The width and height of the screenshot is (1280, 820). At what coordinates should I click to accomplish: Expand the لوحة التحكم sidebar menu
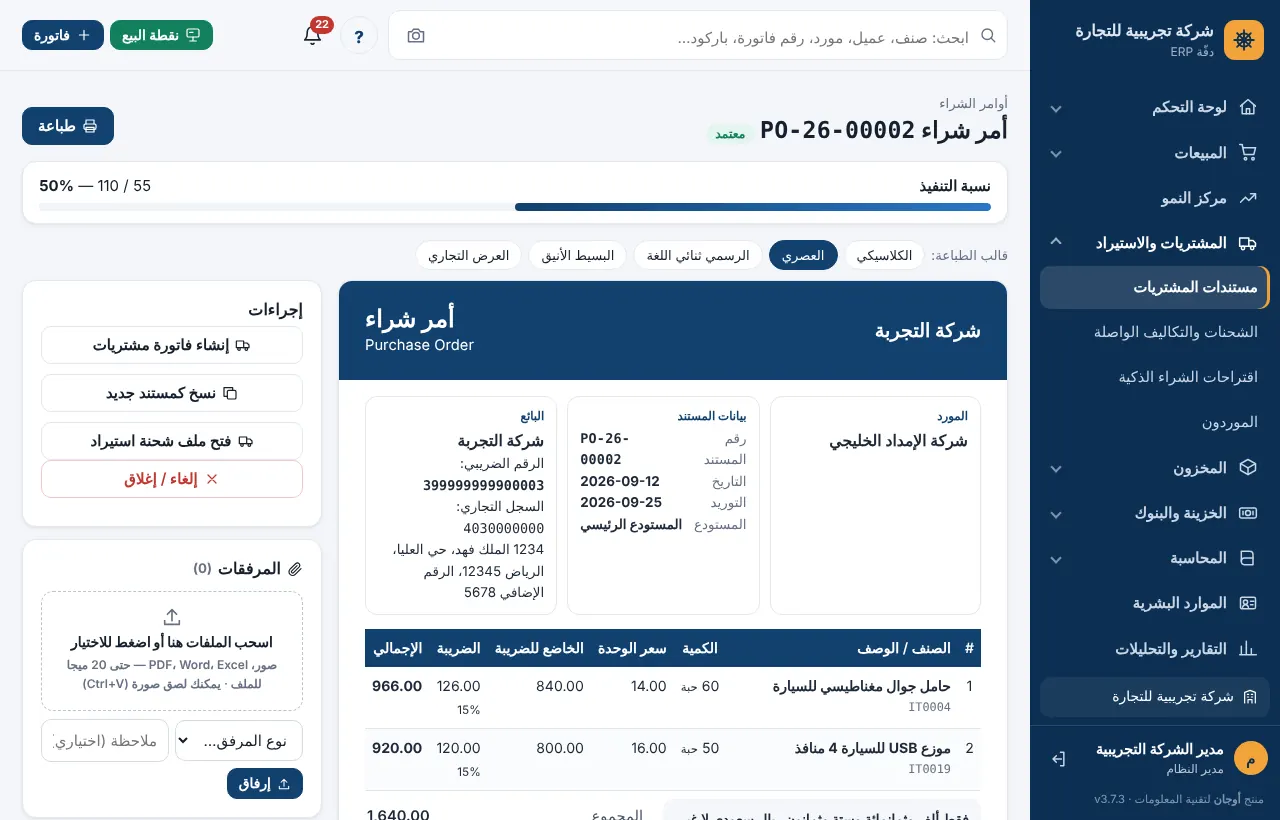pos(1155,107)
